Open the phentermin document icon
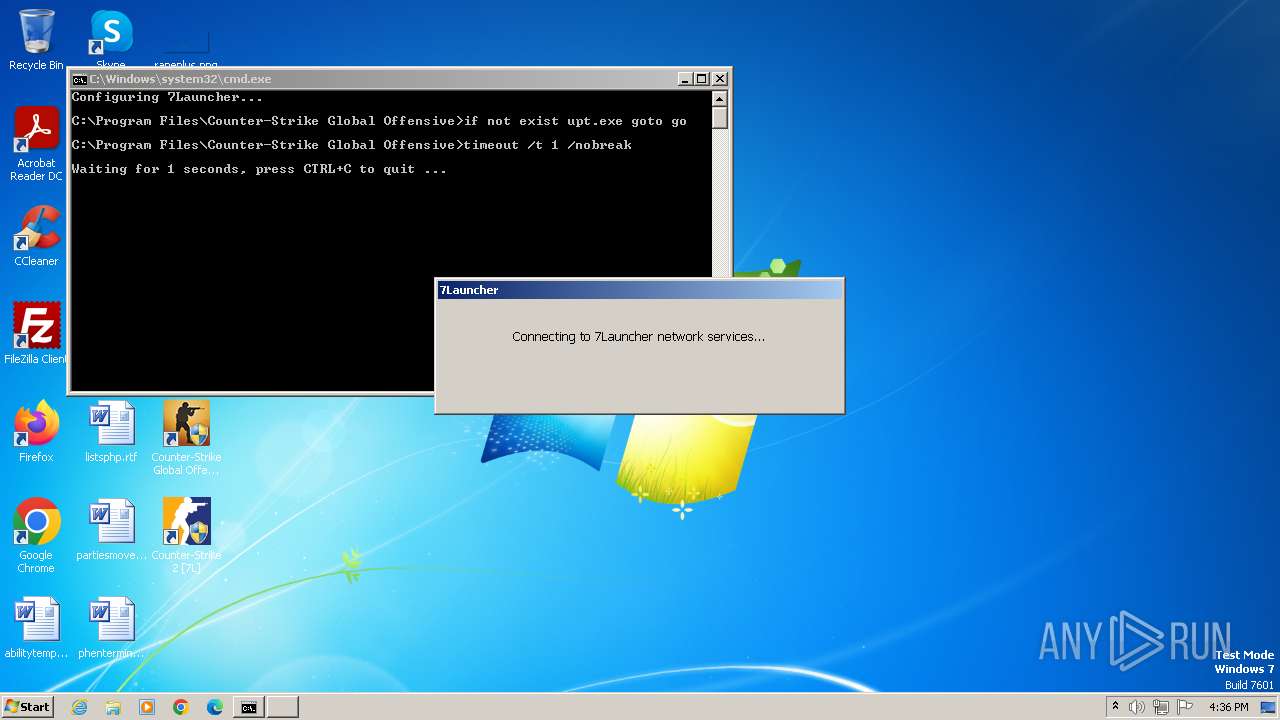This screenshot has height=720, width=1280. pos(111,628)
